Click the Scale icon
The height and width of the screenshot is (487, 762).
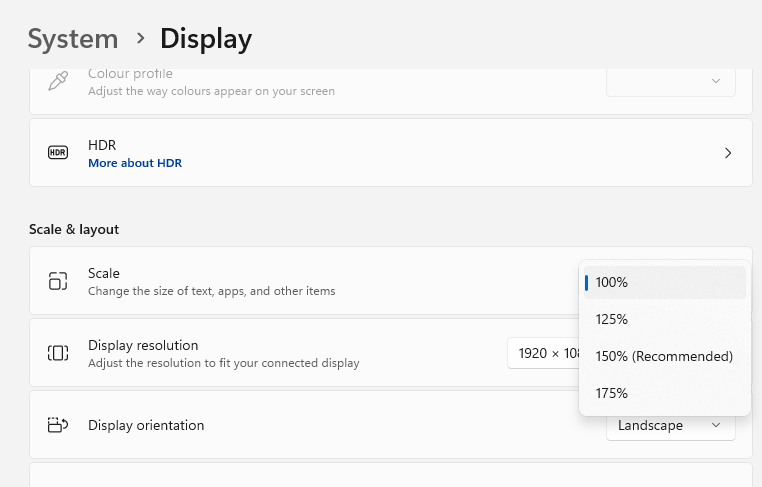[58, 281]
